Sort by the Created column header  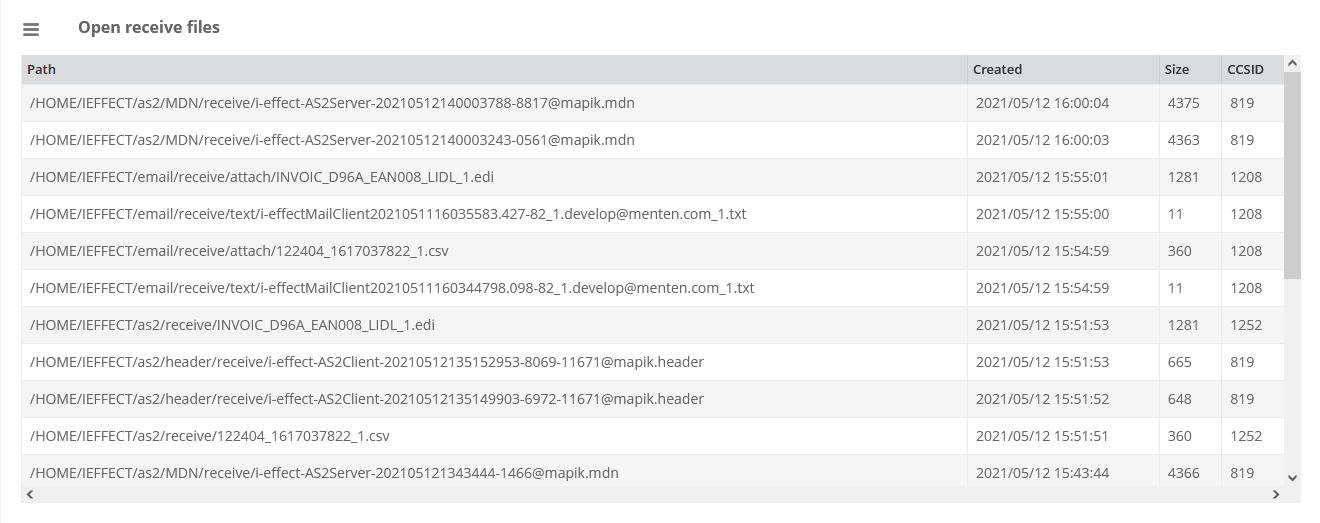pyautogui.click(x=997, y=70)
